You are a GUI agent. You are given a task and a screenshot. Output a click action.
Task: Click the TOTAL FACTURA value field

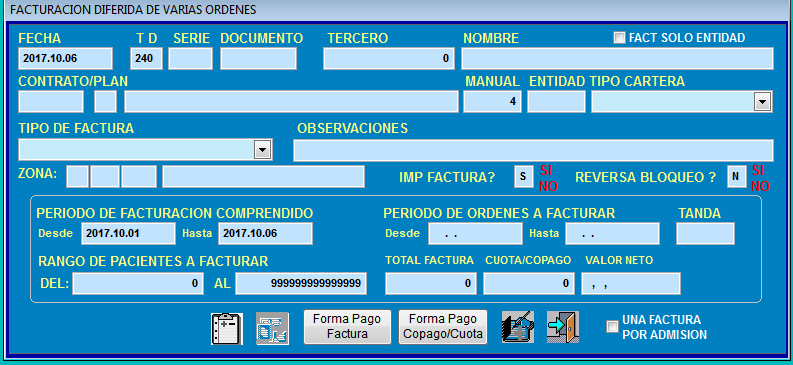[431, 284]
